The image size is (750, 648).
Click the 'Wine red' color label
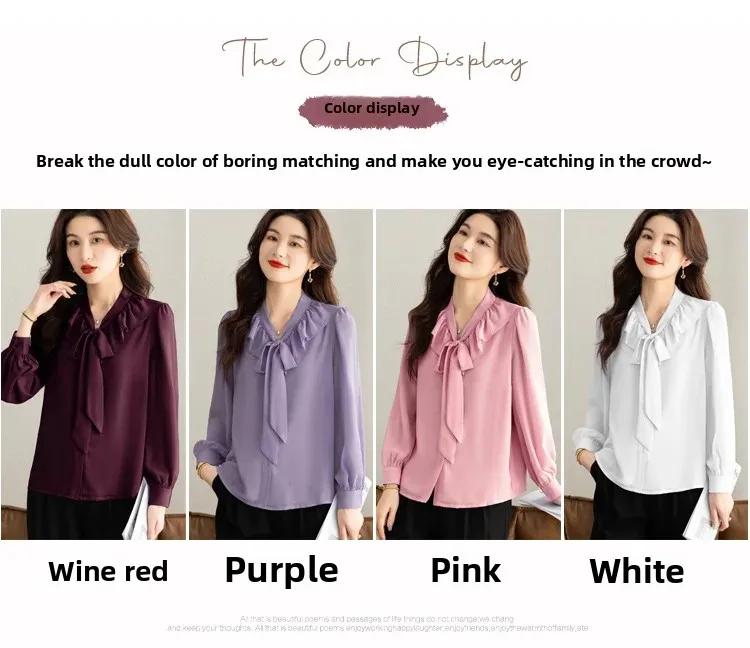[x=109, y=571]
